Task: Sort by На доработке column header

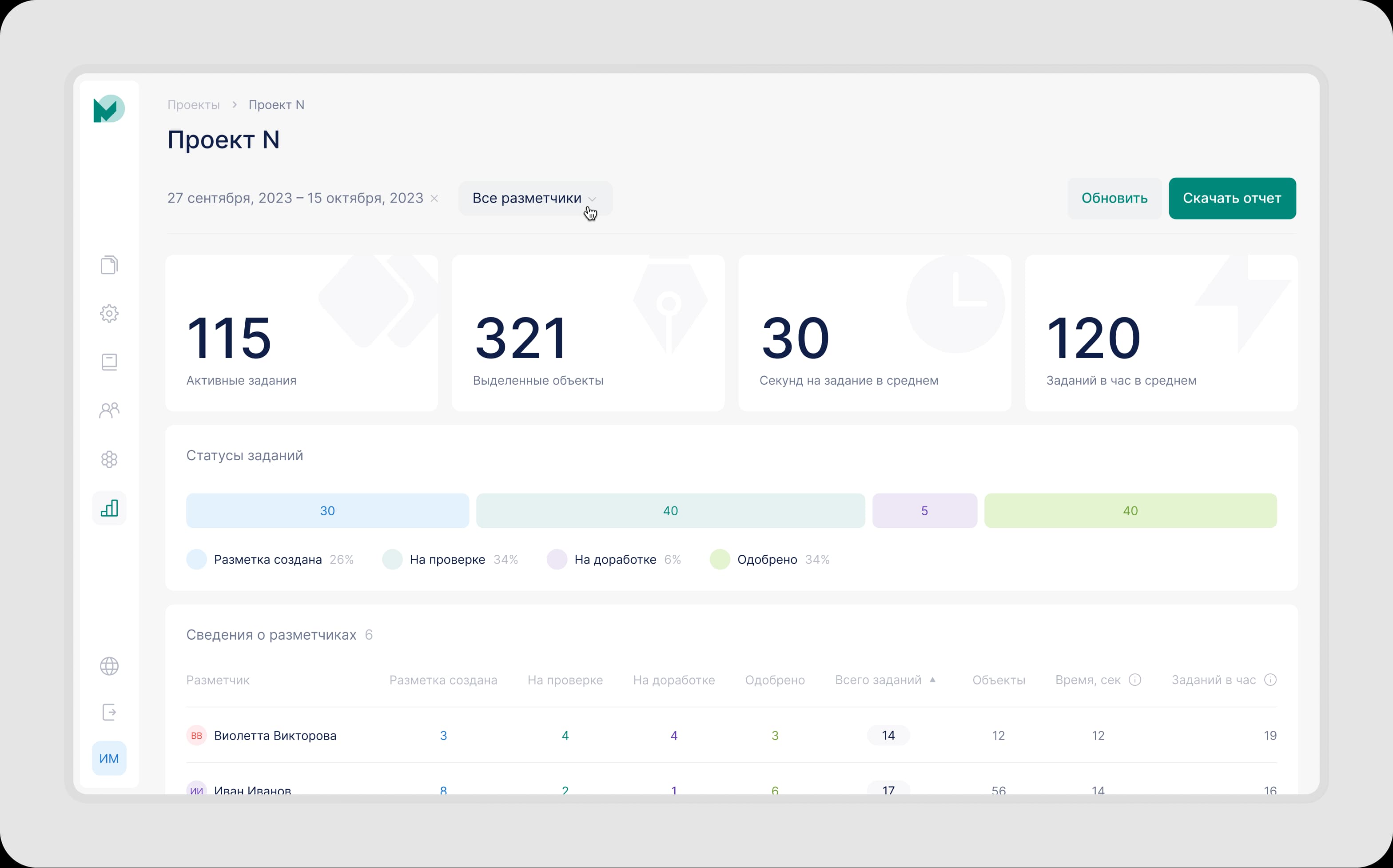Action: click(674, 680)
